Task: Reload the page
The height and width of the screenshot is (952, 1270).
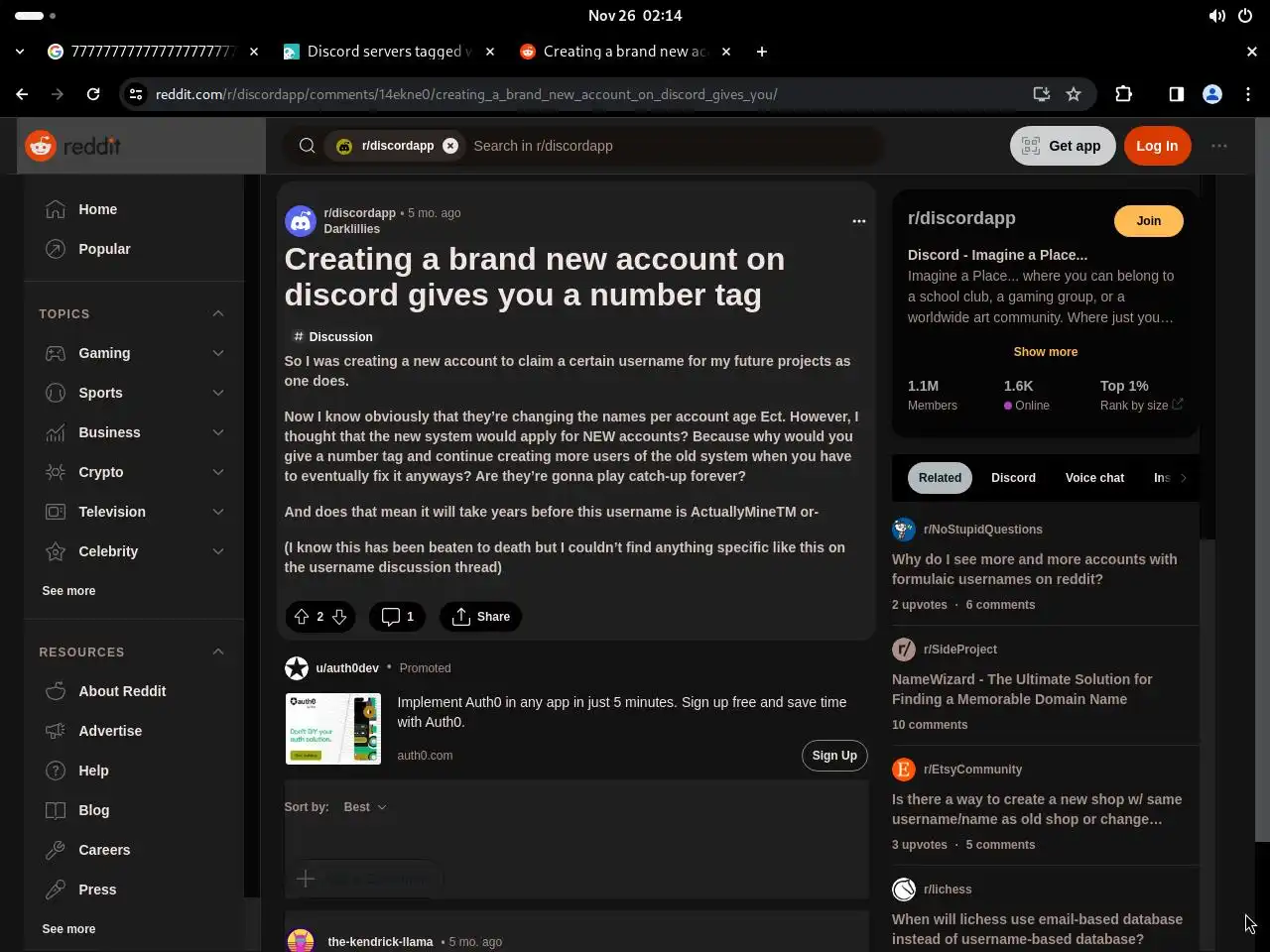Action: coord(93,94)
